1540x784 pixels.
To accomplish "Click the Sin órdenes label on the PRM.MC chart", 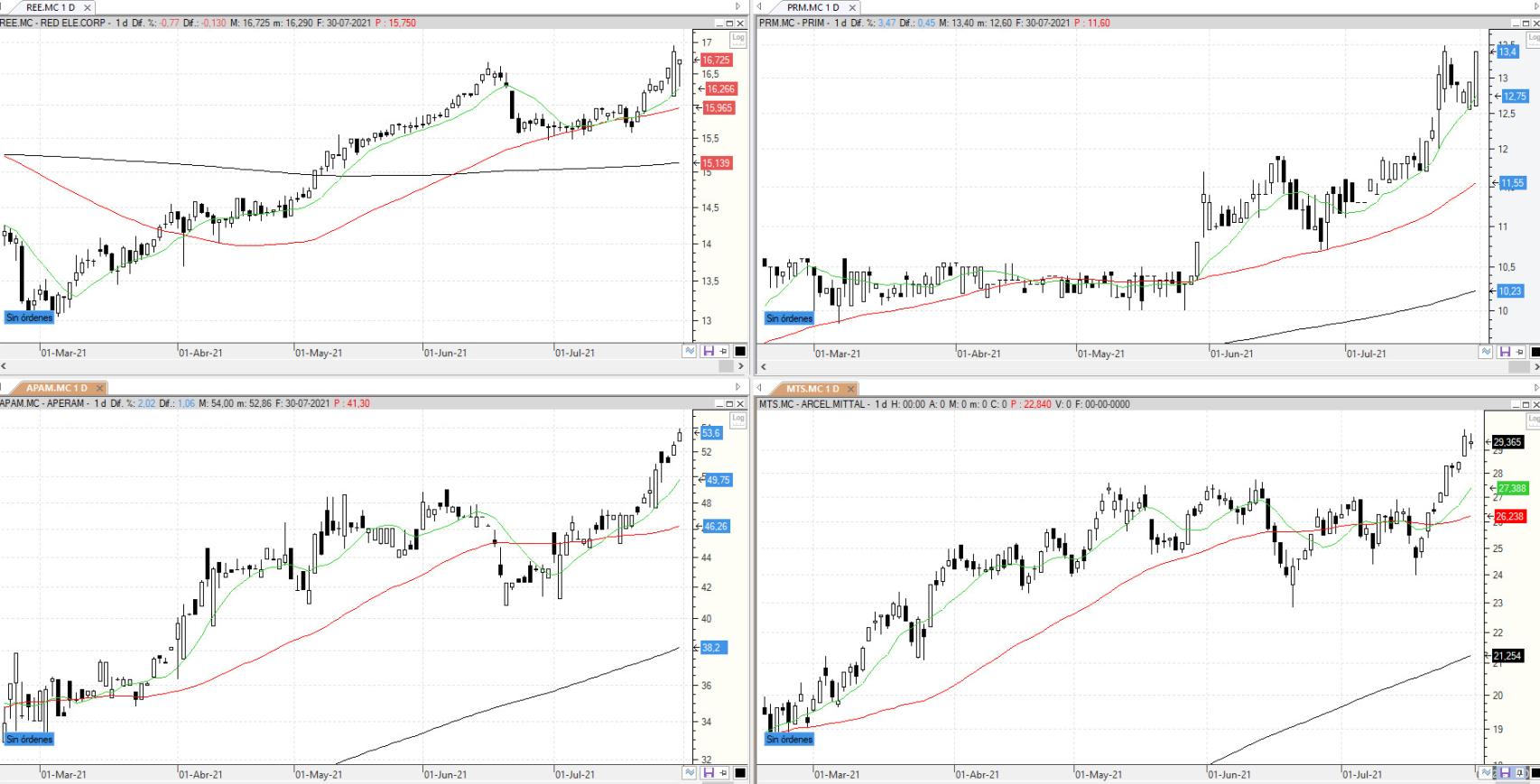I will tap(789, 318).
